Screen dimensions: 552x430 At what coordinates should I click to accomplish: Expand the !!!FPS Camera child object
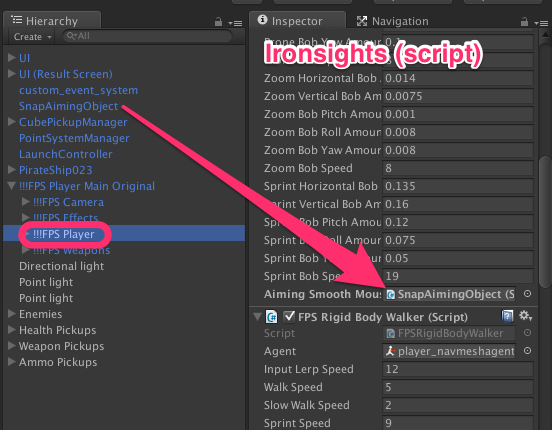click(x=25, y=202)
